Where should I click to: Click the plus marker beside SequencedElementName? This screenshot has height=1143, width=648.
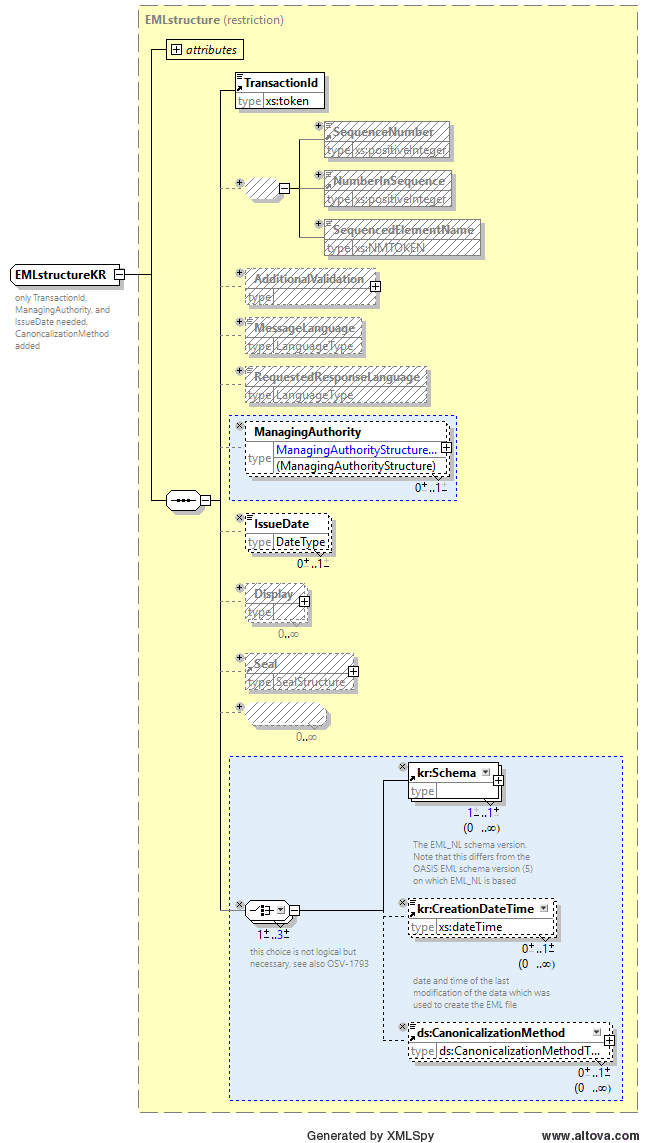click(x=319, y=223)
